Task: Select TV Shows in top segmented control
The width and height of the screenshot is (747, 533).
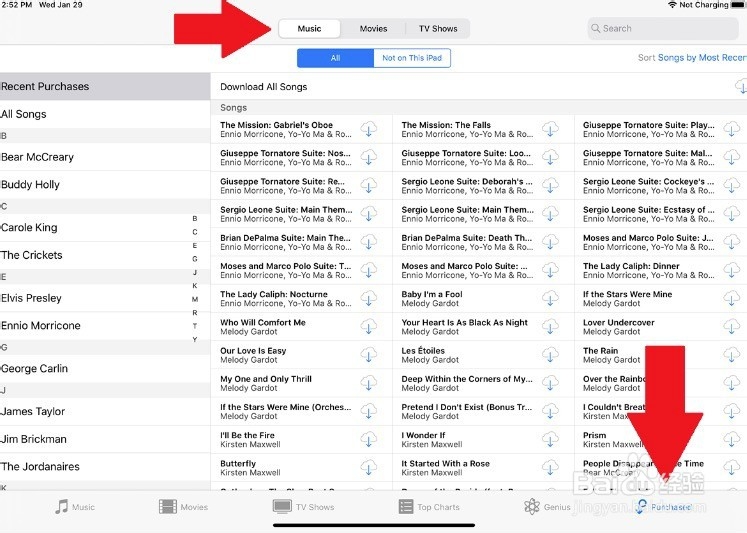Action: tap(438, 29)
